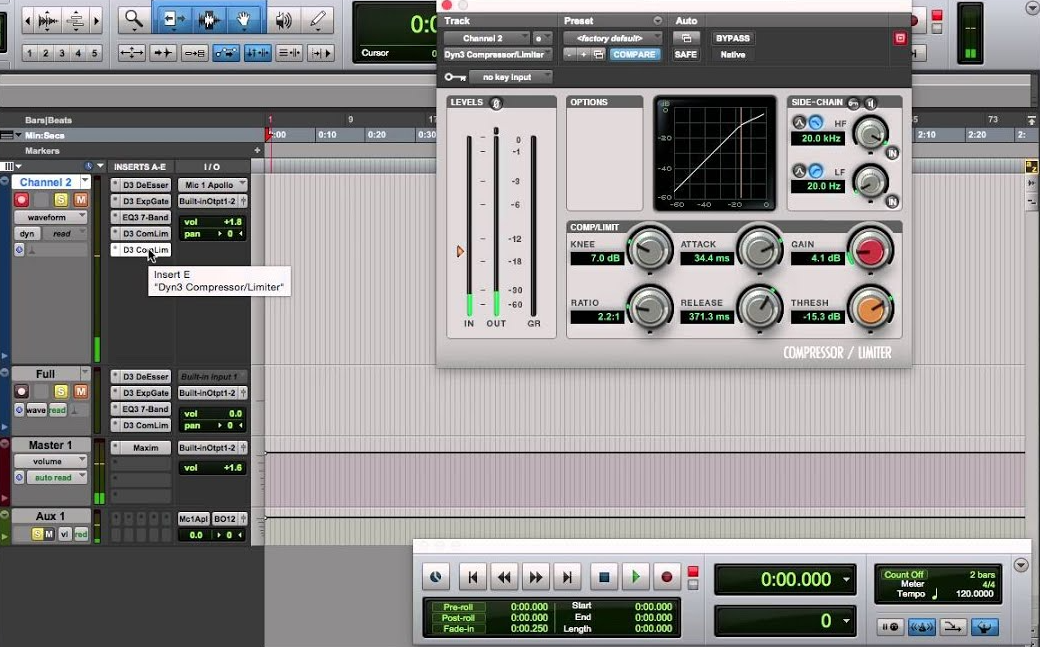The height and width of the screenshot is (647, 1040).
Task: Click Go to End transport button
Action: 567,577
